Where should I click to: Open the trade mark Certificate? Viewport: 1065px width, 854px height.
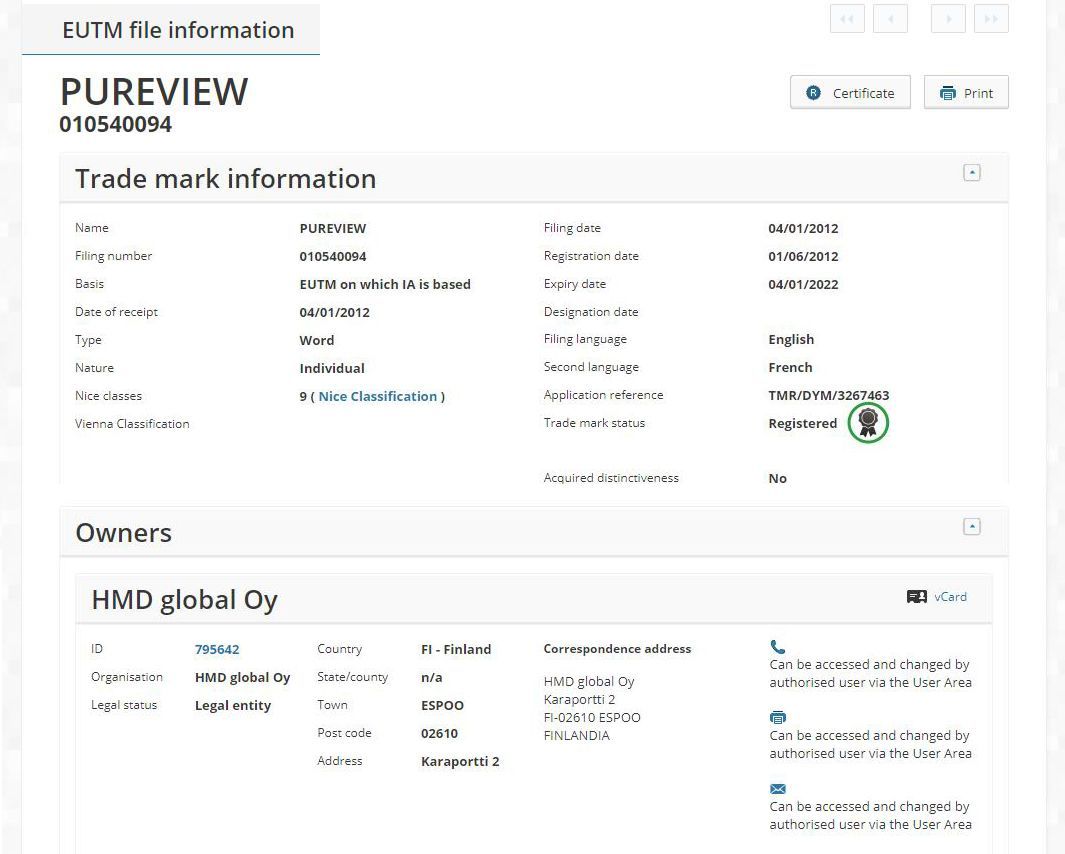(850, 93)
